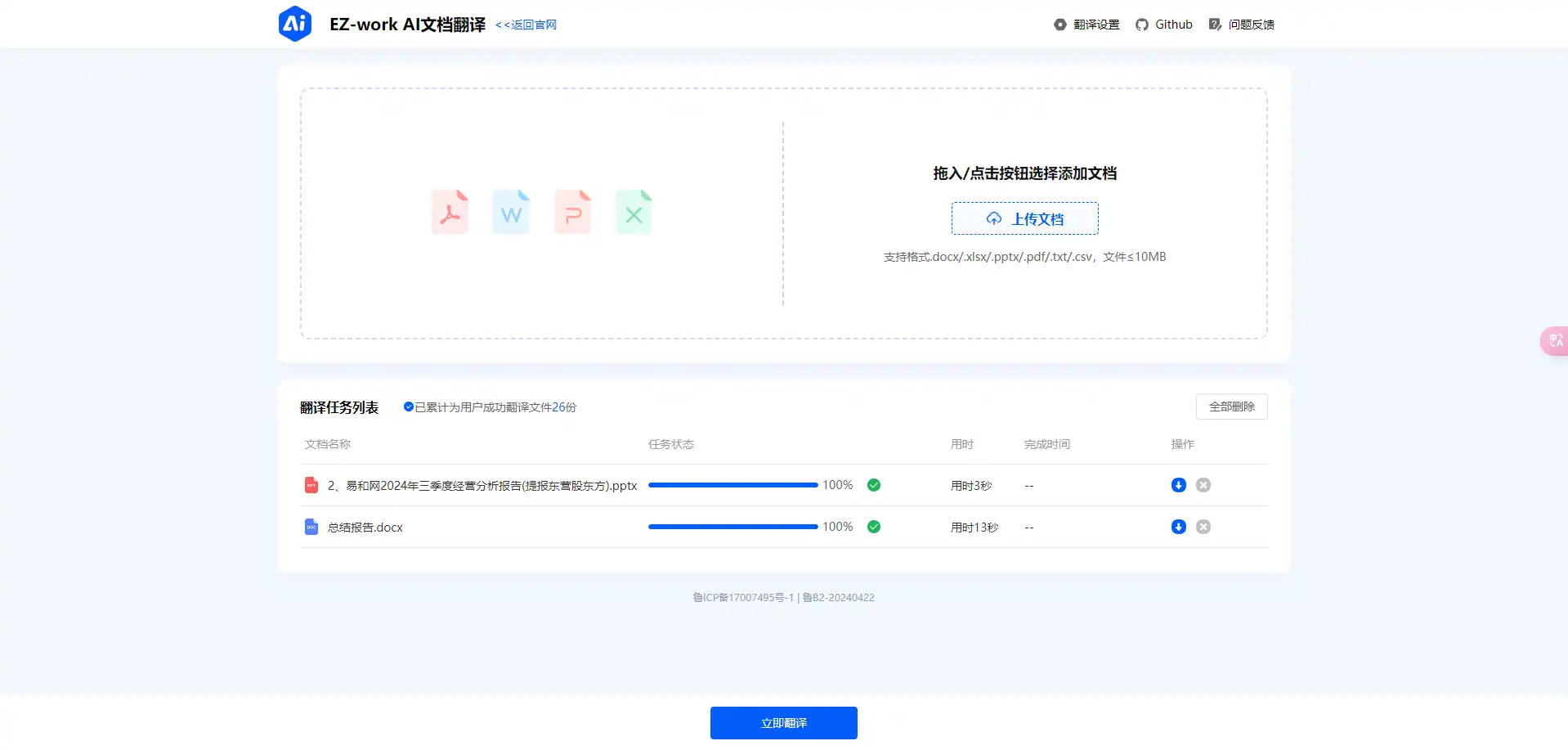Delete the 总结报告.docx task
This screenshot has width=1568, height=750.
(1203, 527)
